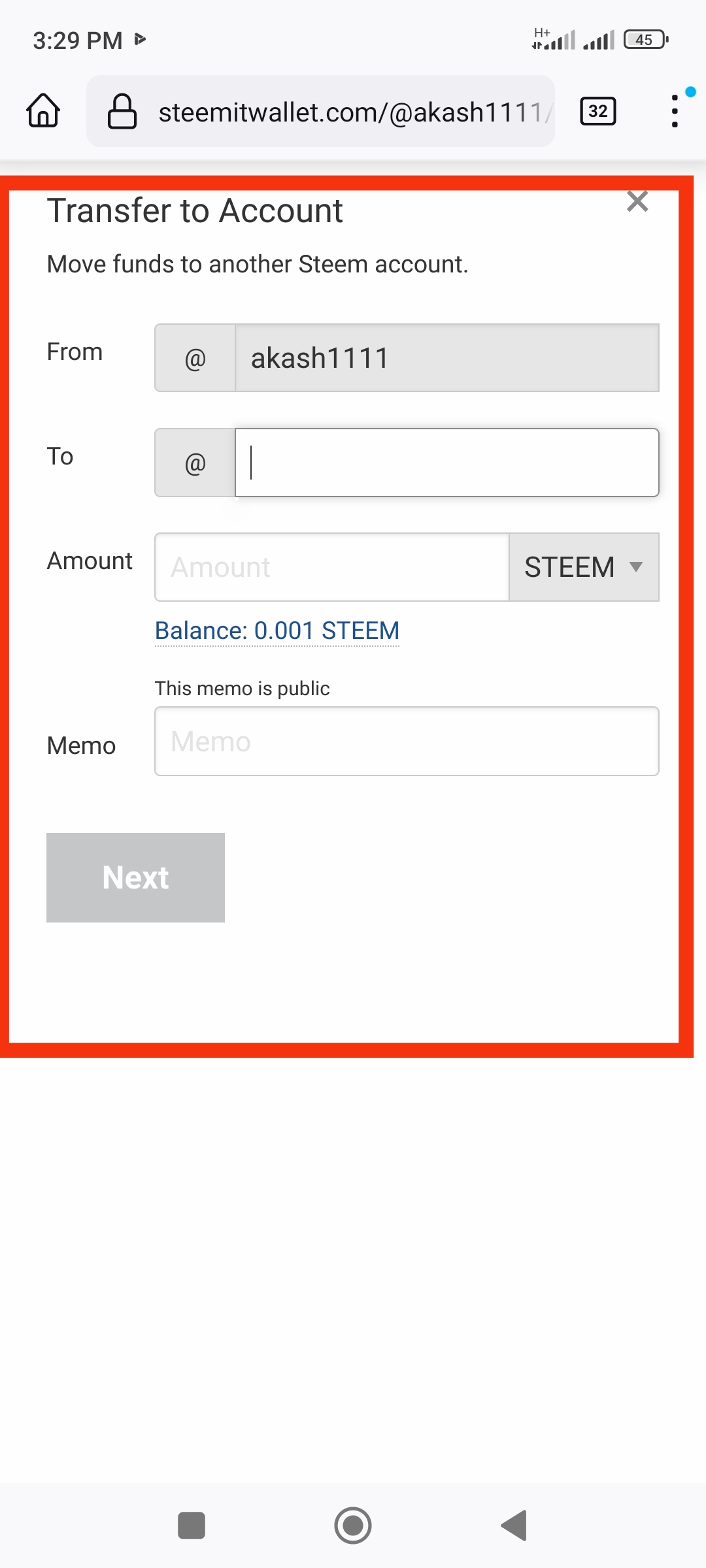
Task: Click the dropdown arrow next to STEEM
Action: [x=635, y=567]
